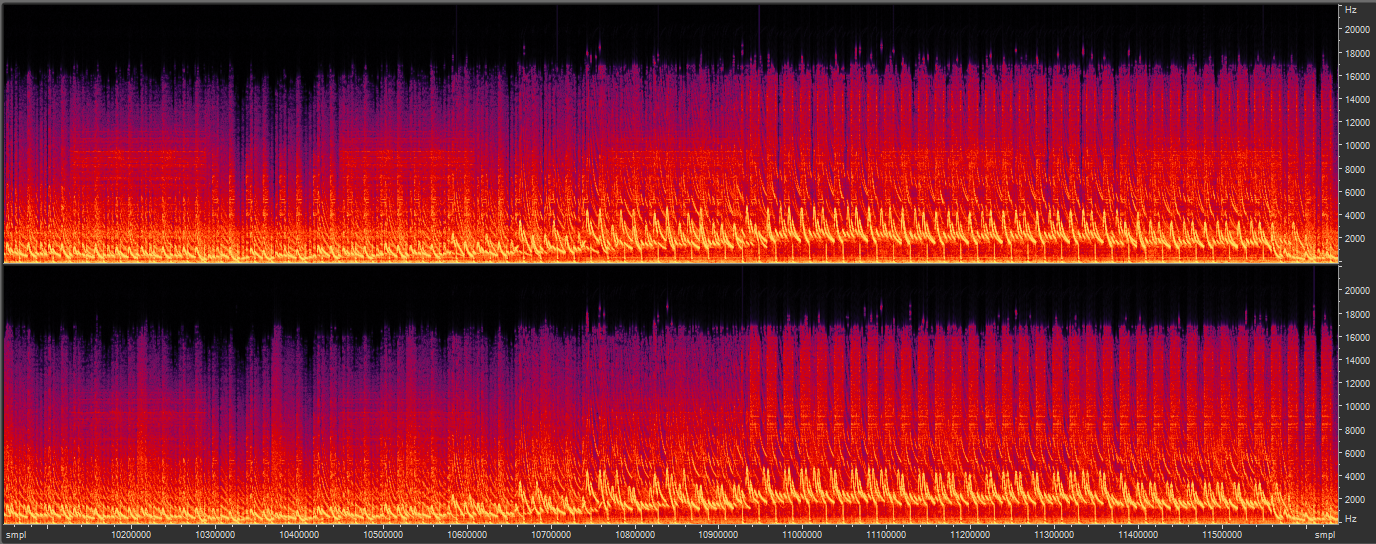Click 8000 on the upper channel frequency scale
This screenshot has width=1376, height=544.
1355,169
